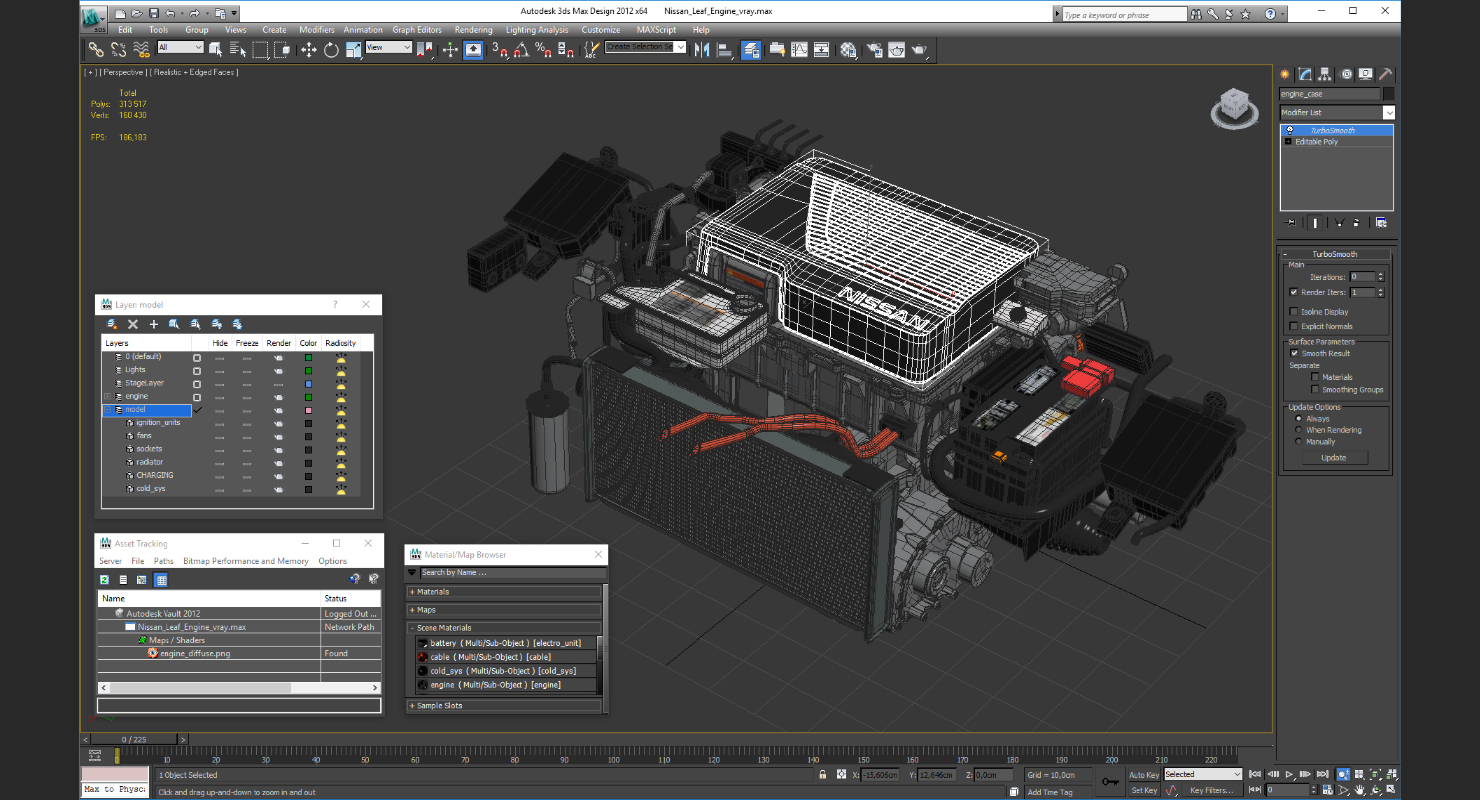
Task: Click the Pin Stack icon below modifier list
Action: [1291, 222]
